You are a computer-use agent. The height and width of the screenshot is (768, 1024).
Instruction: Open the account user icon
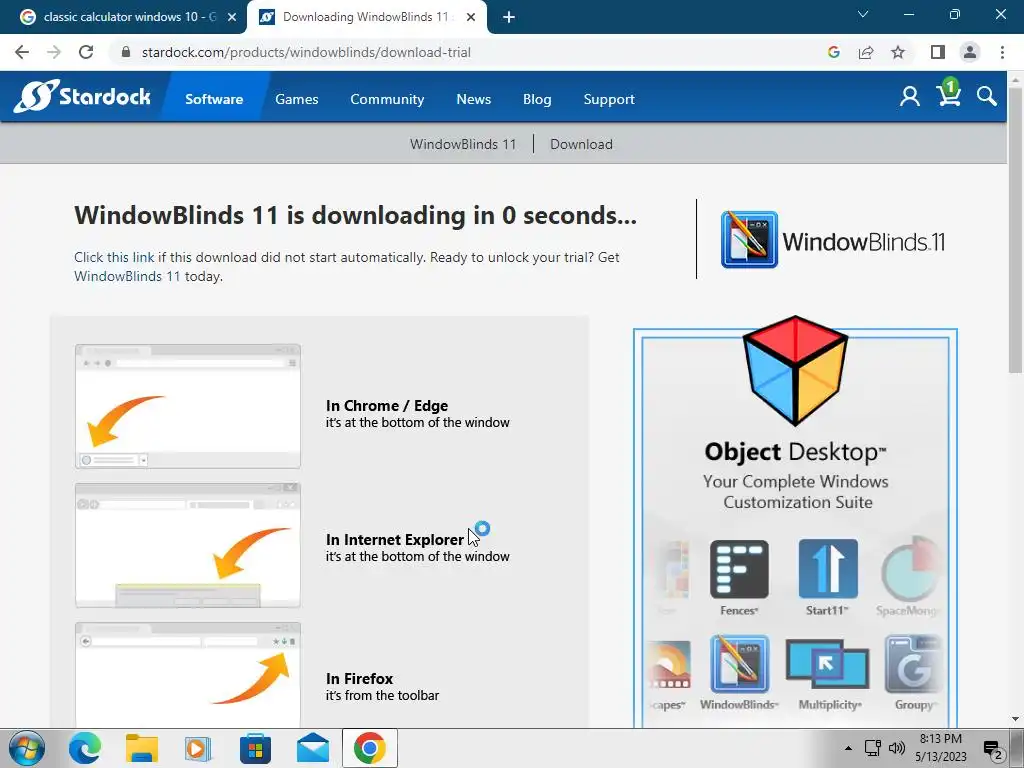910,97
